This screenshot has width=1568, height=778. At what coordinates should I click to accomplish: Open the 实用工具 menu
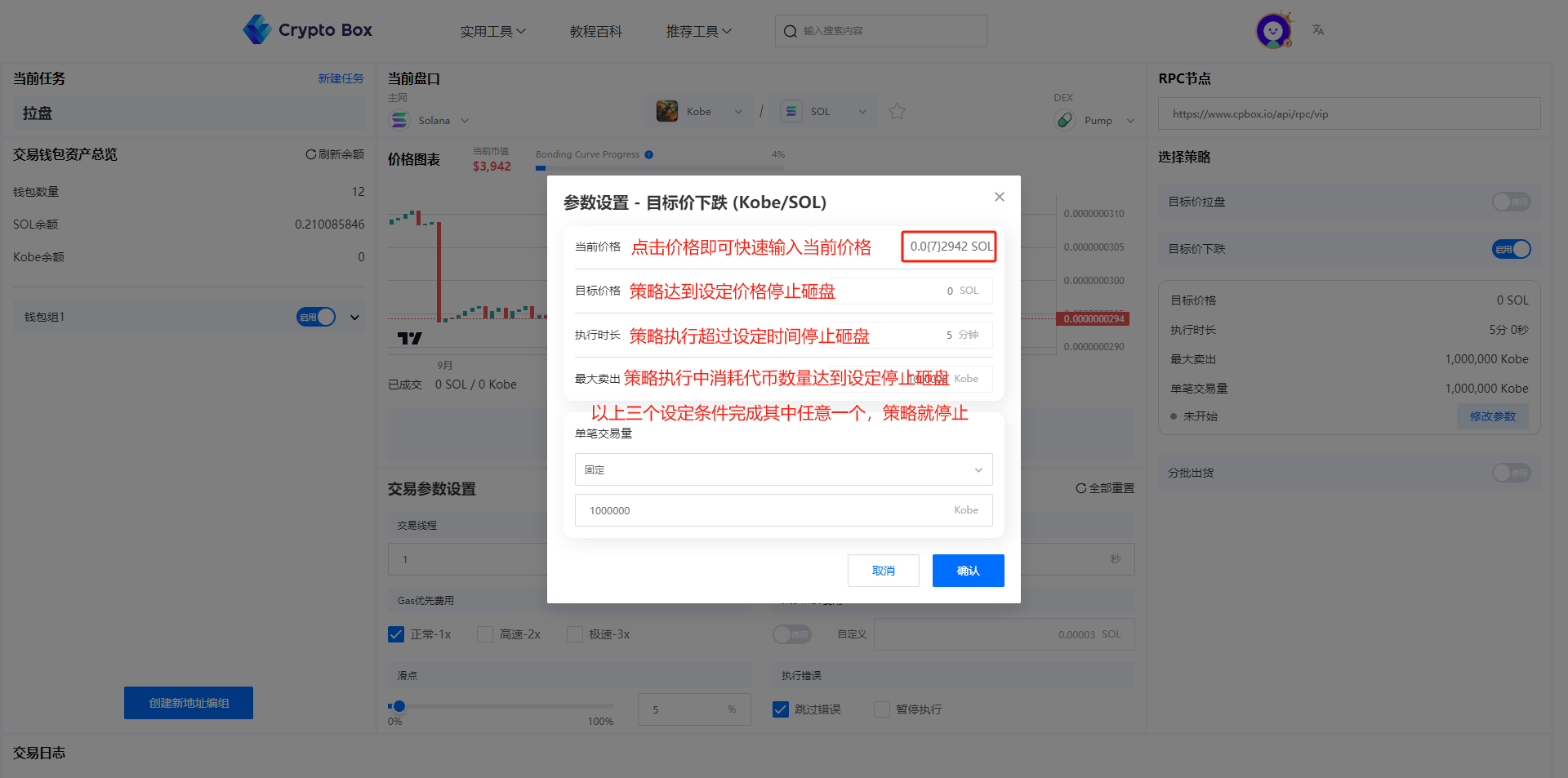point(492,31)
